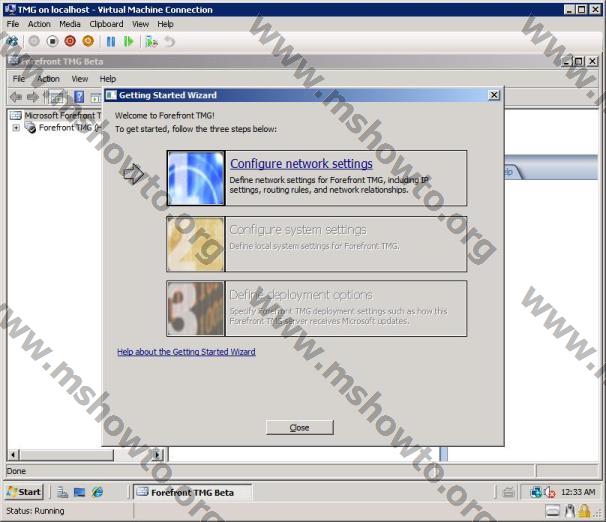Viewport: 606px width, 522px height.
Task: Click the partially hidden tab right of the wizard
Action: (x=512, y=172)
